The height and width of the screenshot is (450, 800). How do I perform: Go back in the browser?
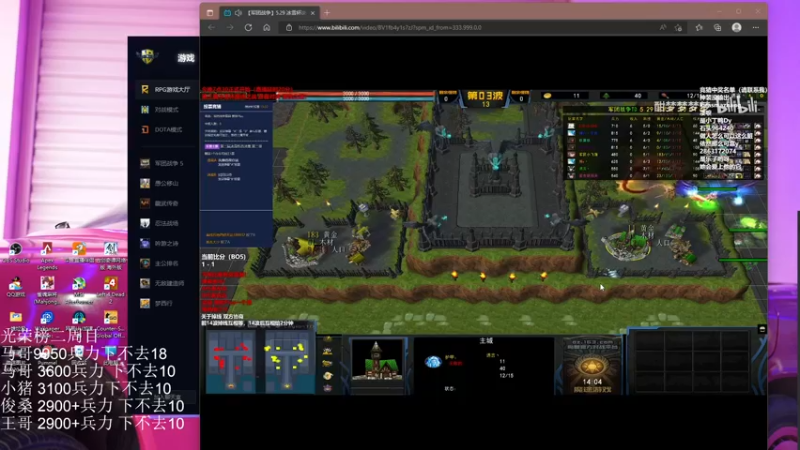(211, 28)
